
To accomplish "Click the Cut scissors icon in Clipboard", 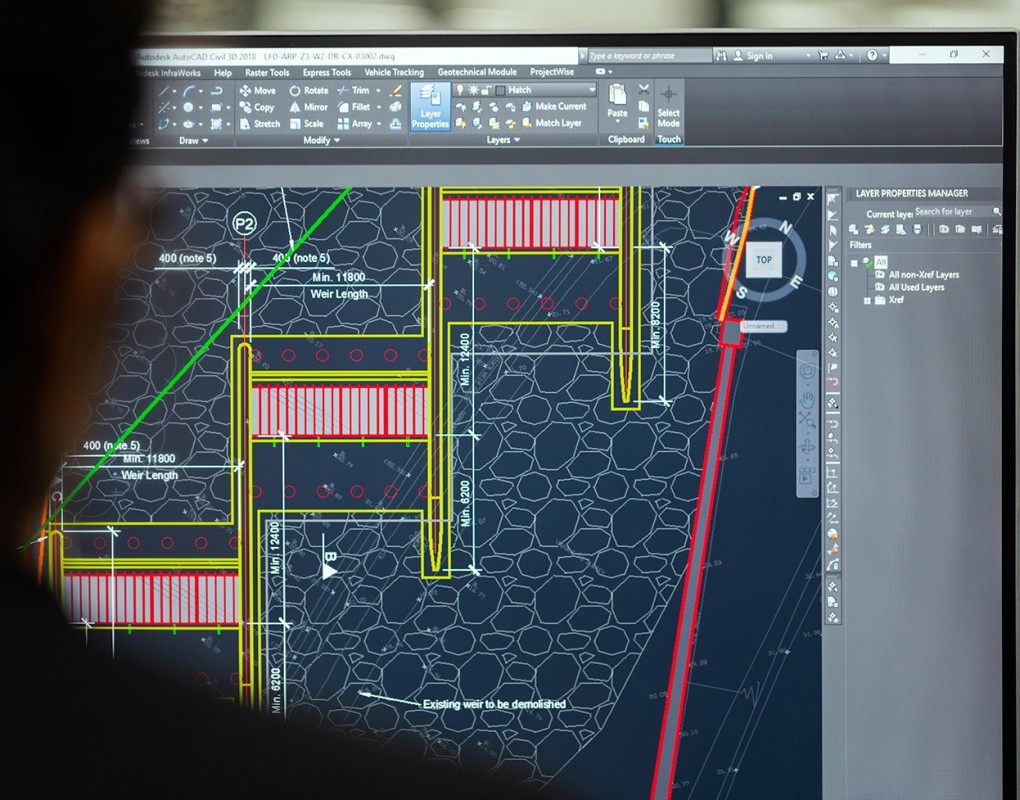I will click(x=643, y=90).
